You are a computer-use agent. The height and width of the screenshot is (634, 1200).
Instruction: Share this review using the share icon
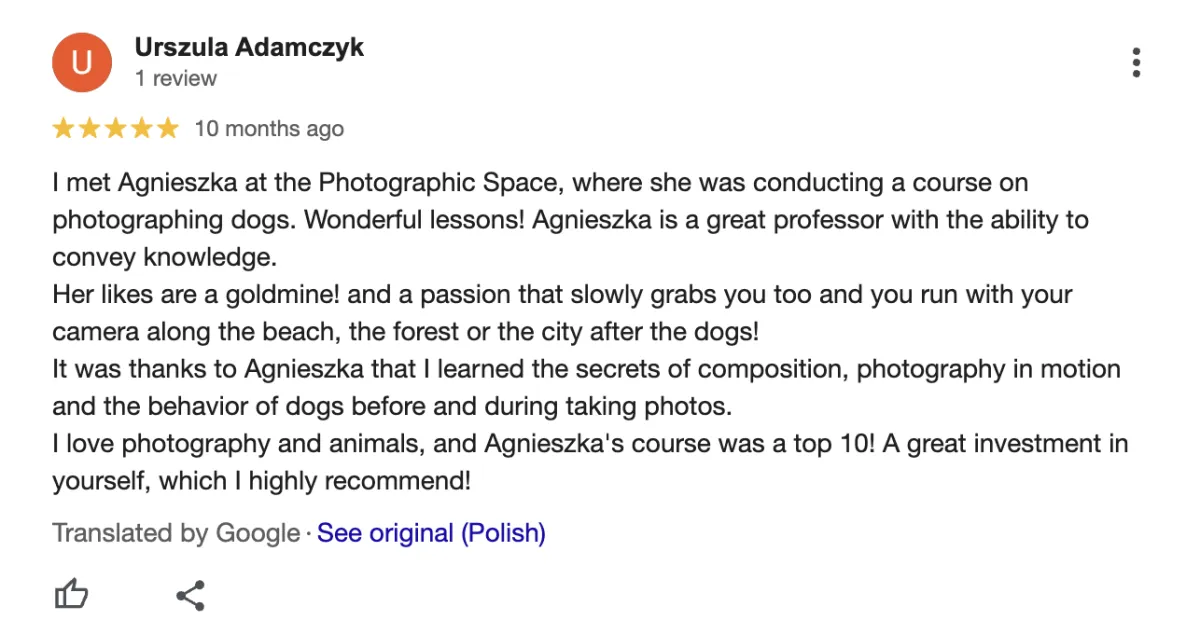coord(190,595)
